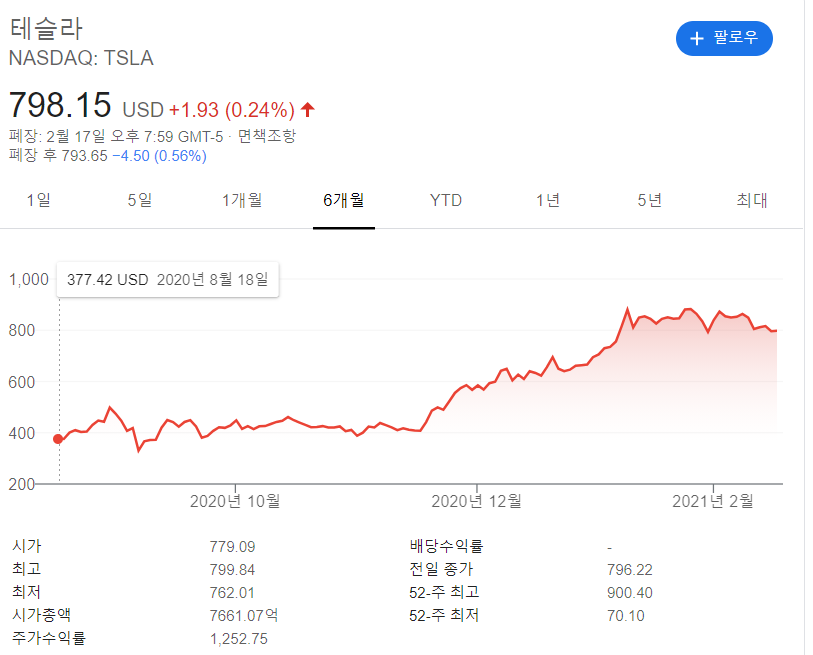Image resolution: width=813 pixels, height=655 pixels.
Task: Click the red data point on chart
Action: pos(58,439)
